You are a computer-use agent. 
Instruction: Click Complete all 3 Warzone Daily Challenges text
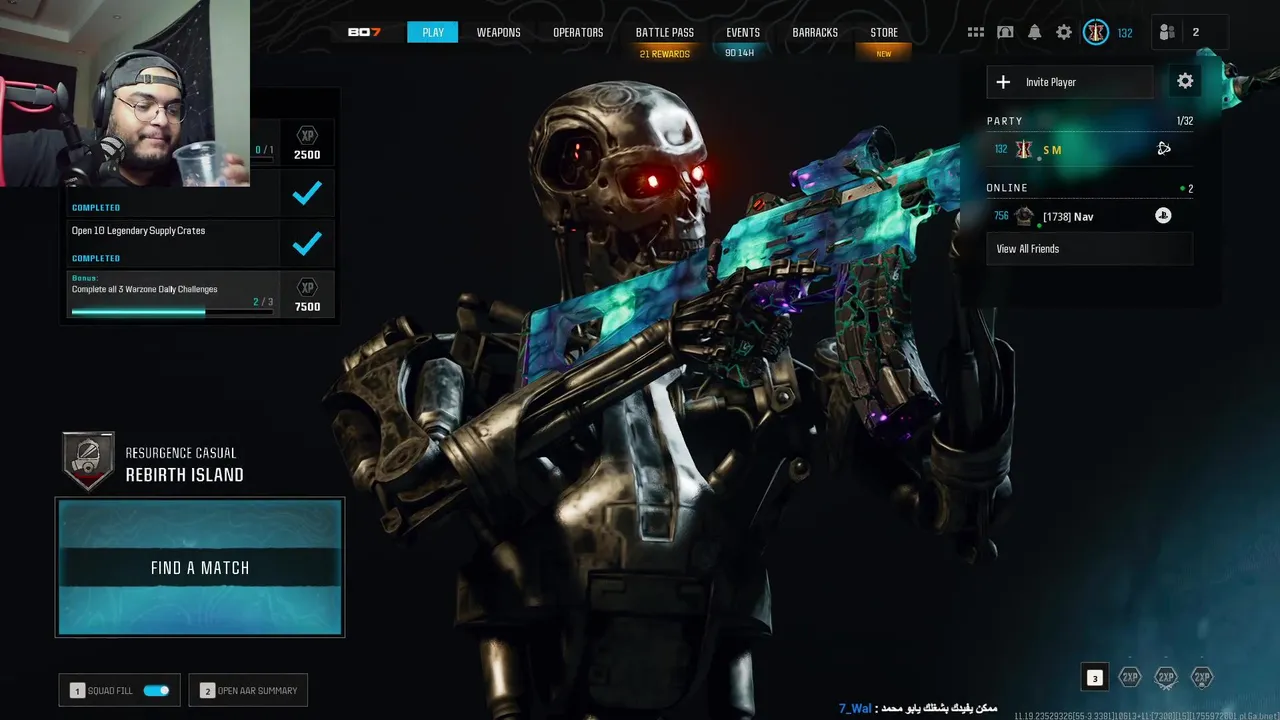click(x=144, y=289)
